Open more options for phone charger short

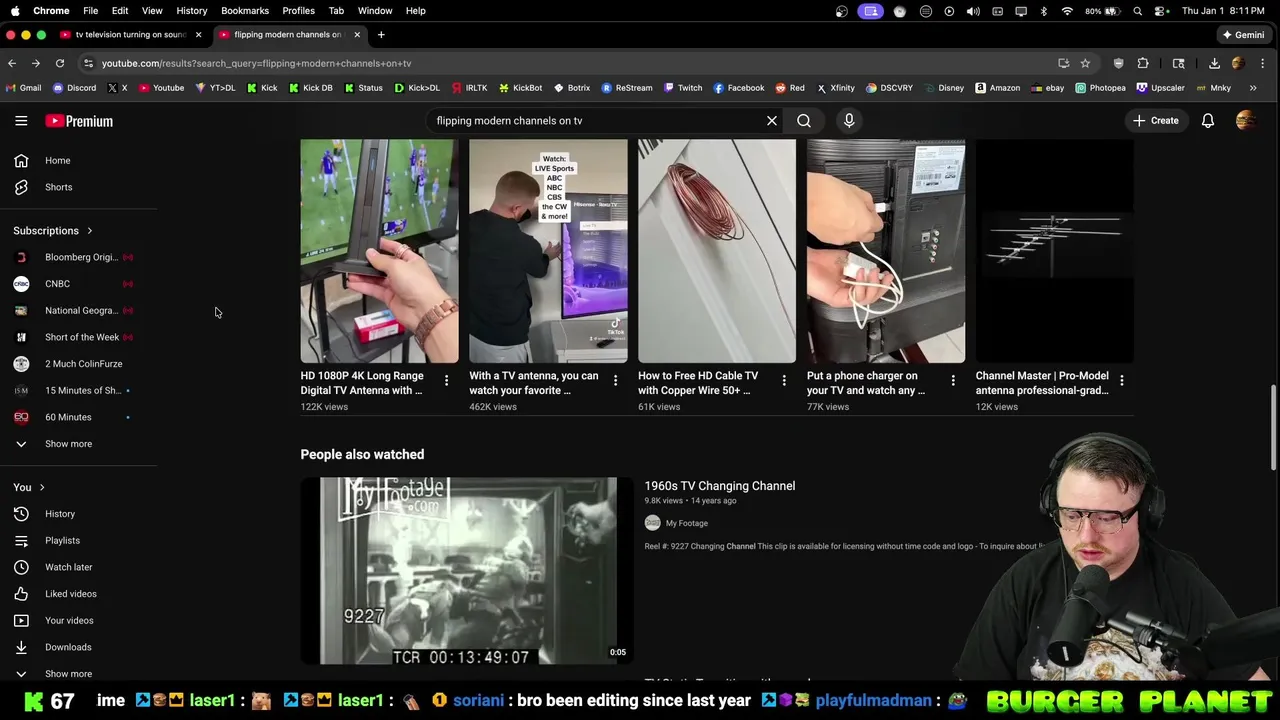(x=953, y=381)
